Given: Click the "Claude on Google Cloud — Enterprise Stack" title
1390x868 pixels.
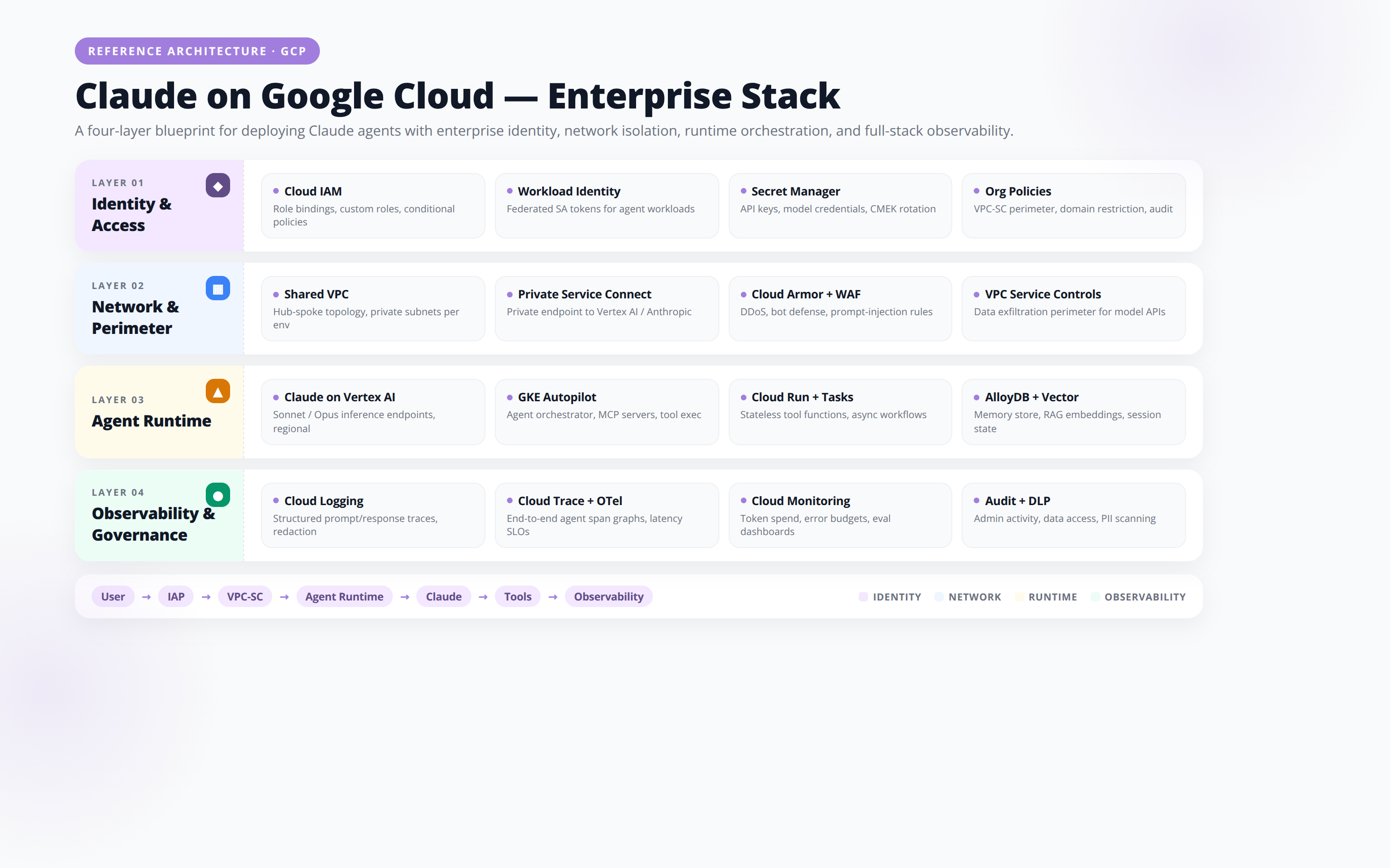Looking at the screenshot, I should coord(457,96).
